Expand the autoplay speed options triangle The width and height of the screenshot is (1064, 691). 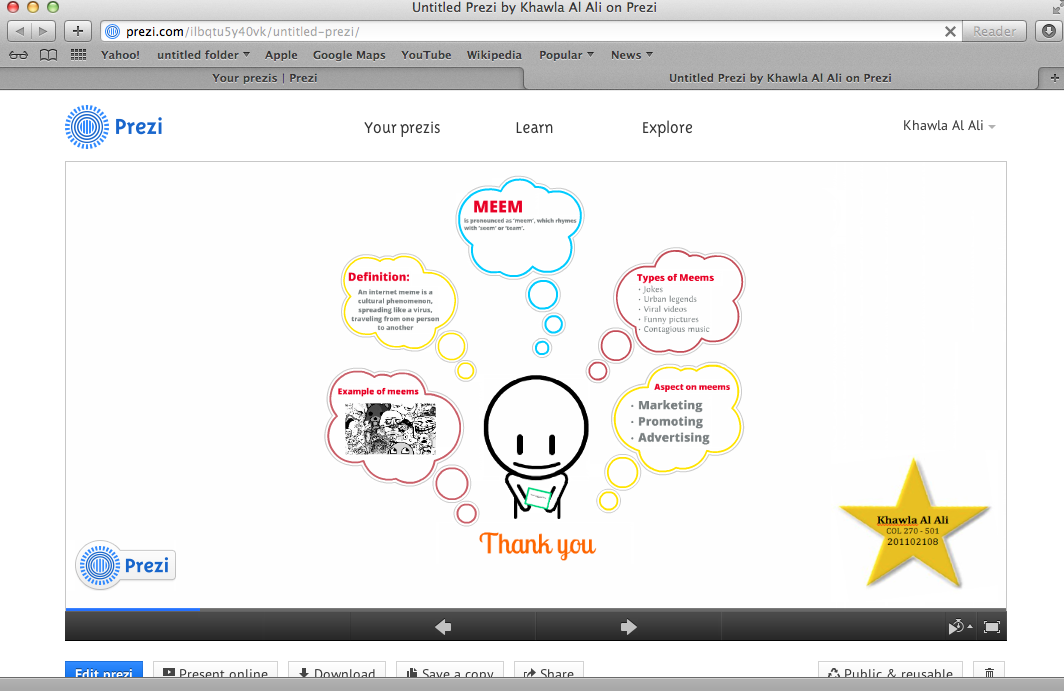click(969, 626)
